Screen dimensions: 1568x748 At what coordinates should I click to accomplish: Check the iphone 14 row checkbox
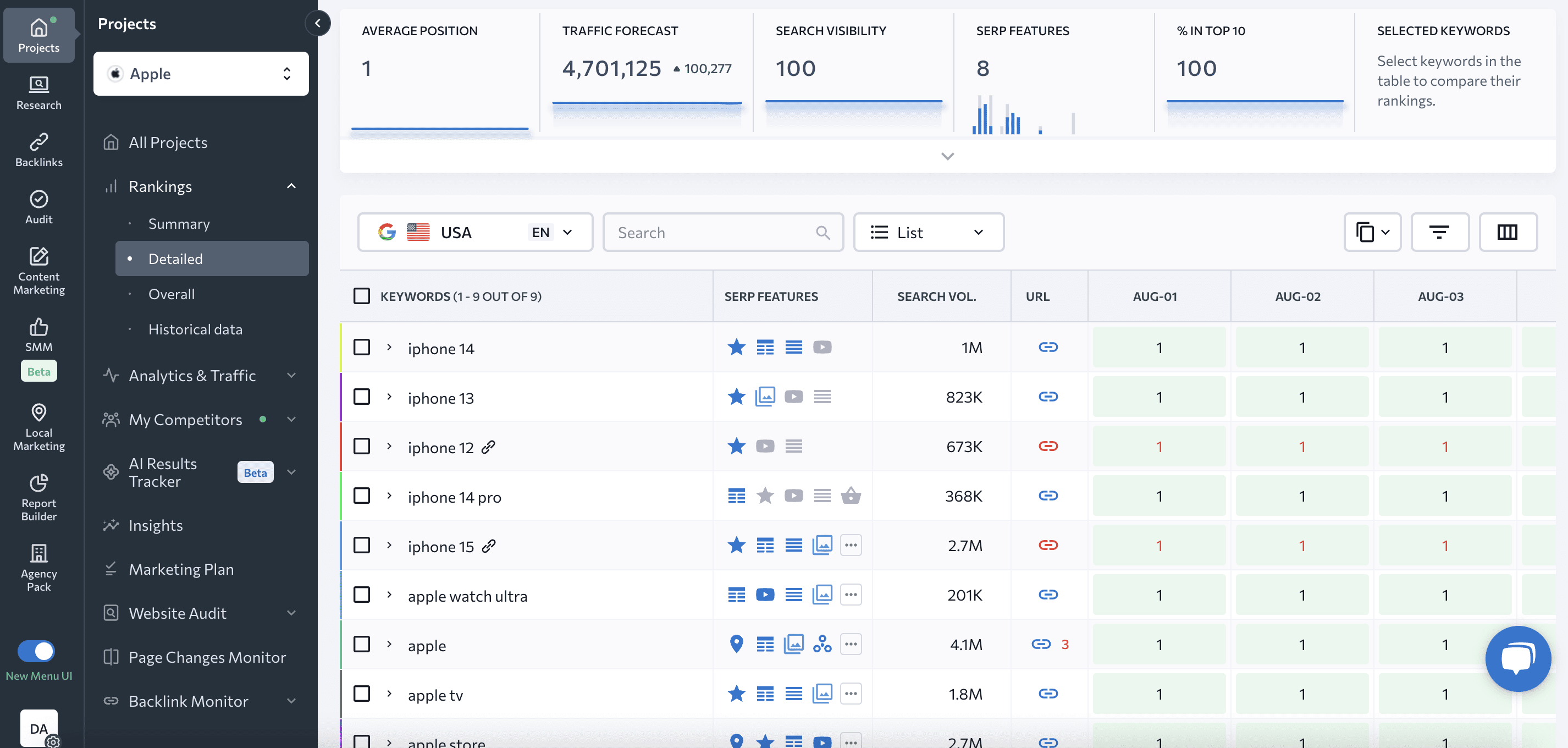pyautogui.click(x=362, y=347)
